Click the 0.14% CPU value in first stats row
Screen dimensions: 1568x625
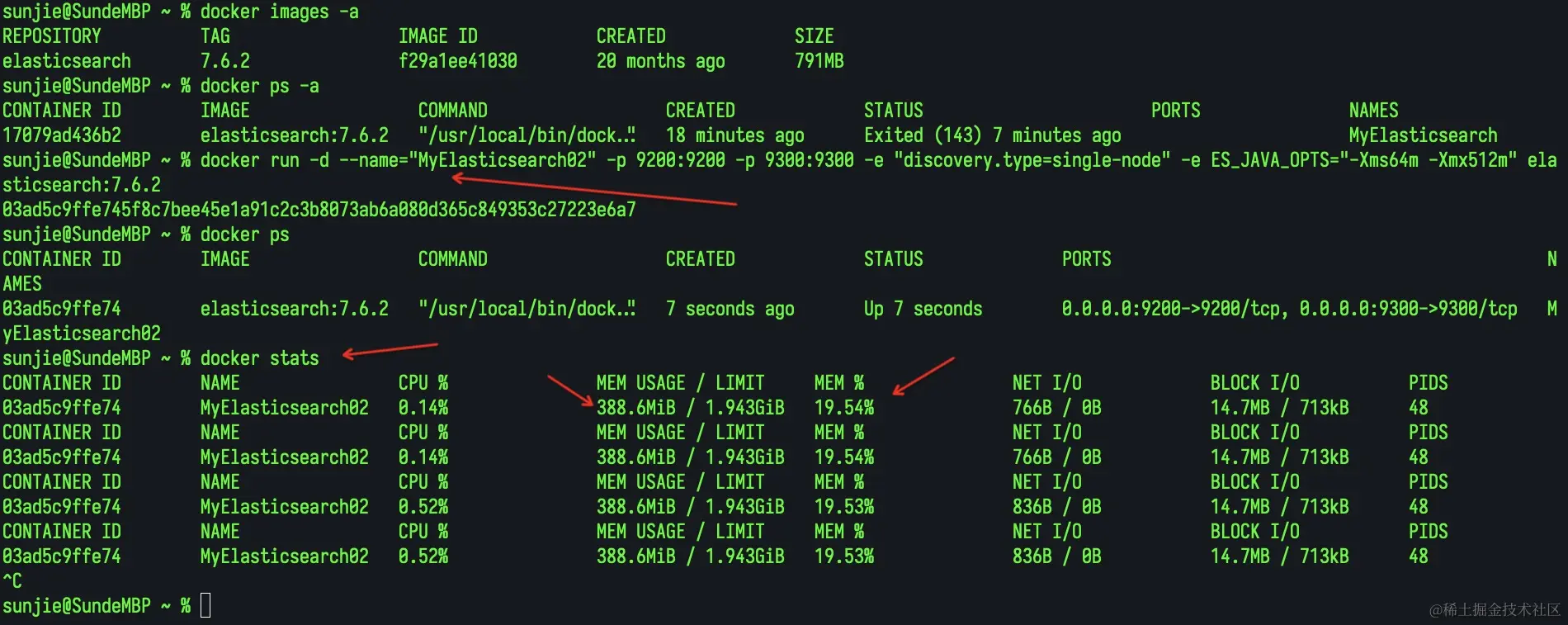pyautogui.click(x=423, y=408)
